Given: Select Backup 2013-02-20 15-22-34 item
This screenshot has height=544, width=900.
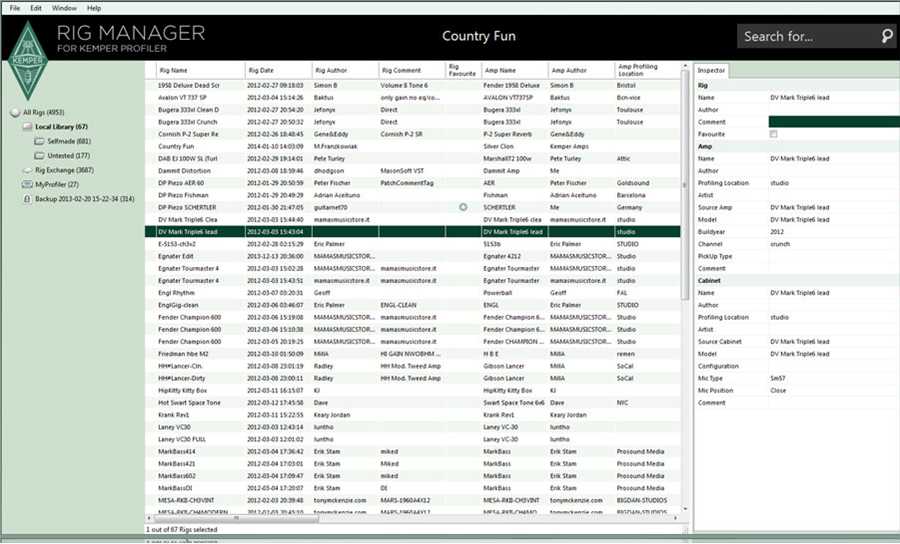Looking at the screenshot, I should pyautogui.click(x=84, y=199).
